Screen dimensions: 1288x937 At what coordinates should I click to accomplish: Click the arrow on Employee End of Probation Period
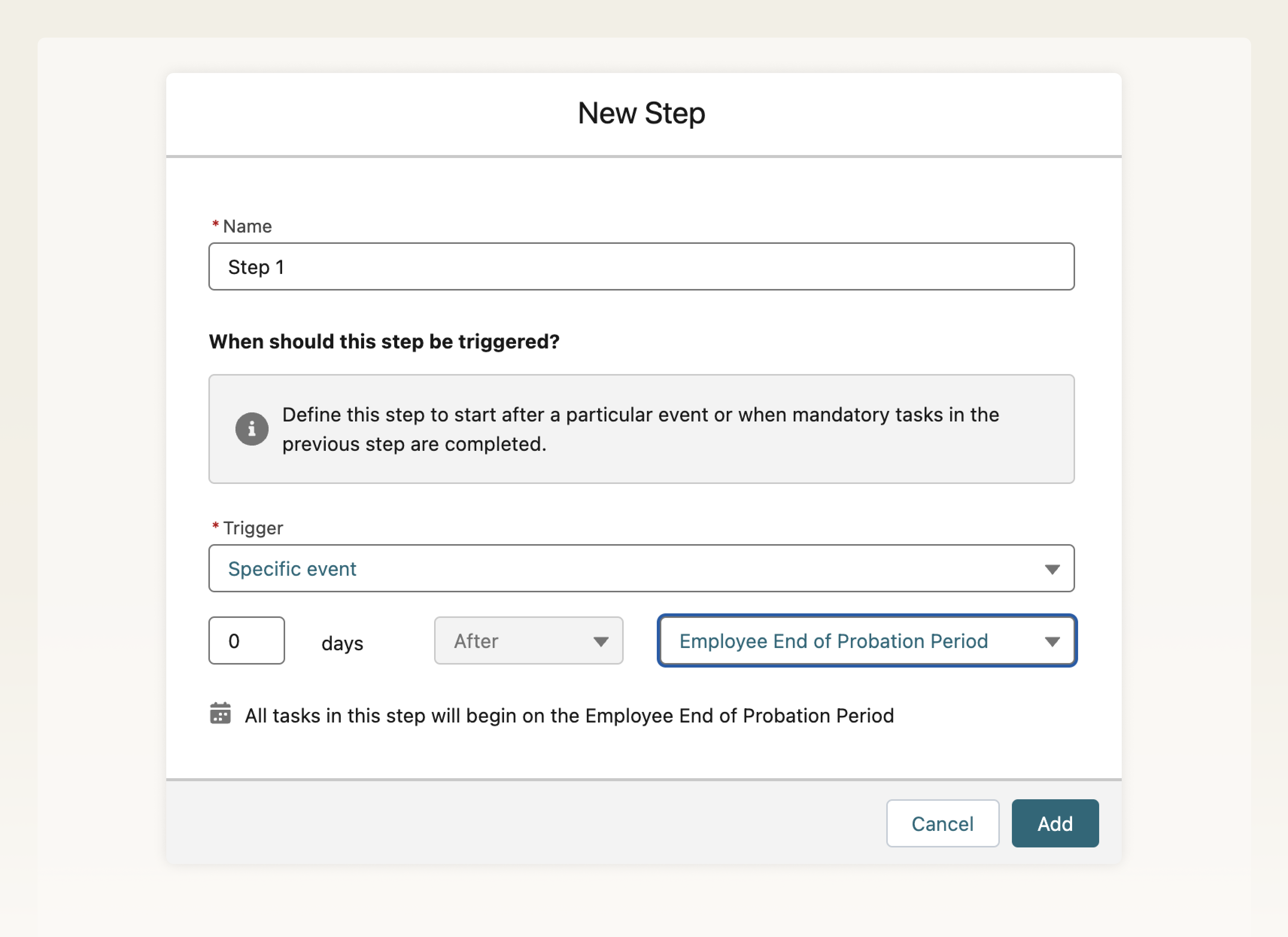tap(1053, 641)
